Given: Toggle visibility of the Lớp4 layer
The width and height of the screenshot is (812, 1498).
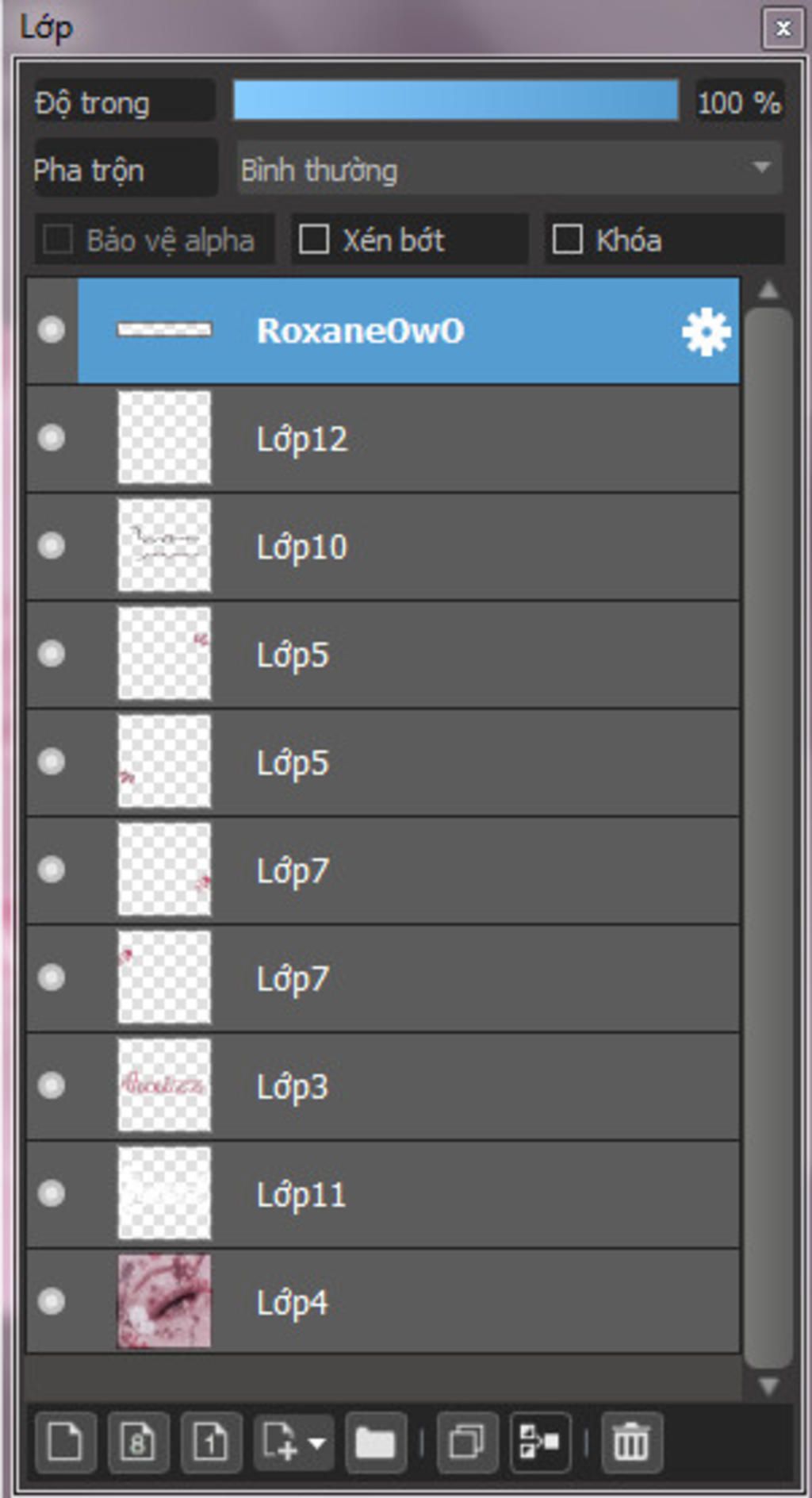Looking at the screenshot, I should click(x=52, y=1301).
